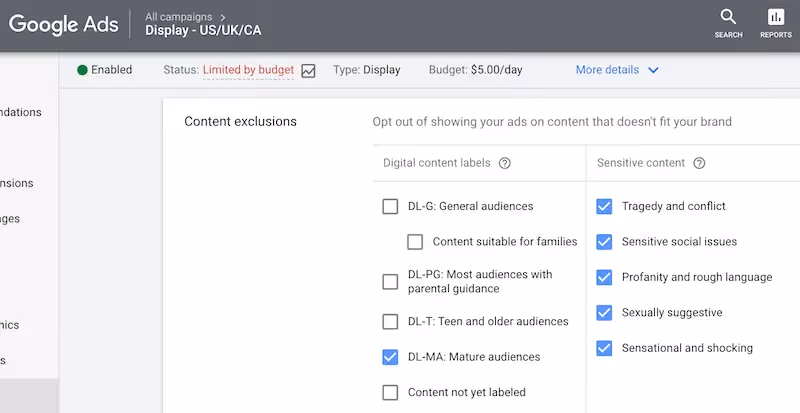Uncheck Profanity and rough language

(604, 277)
